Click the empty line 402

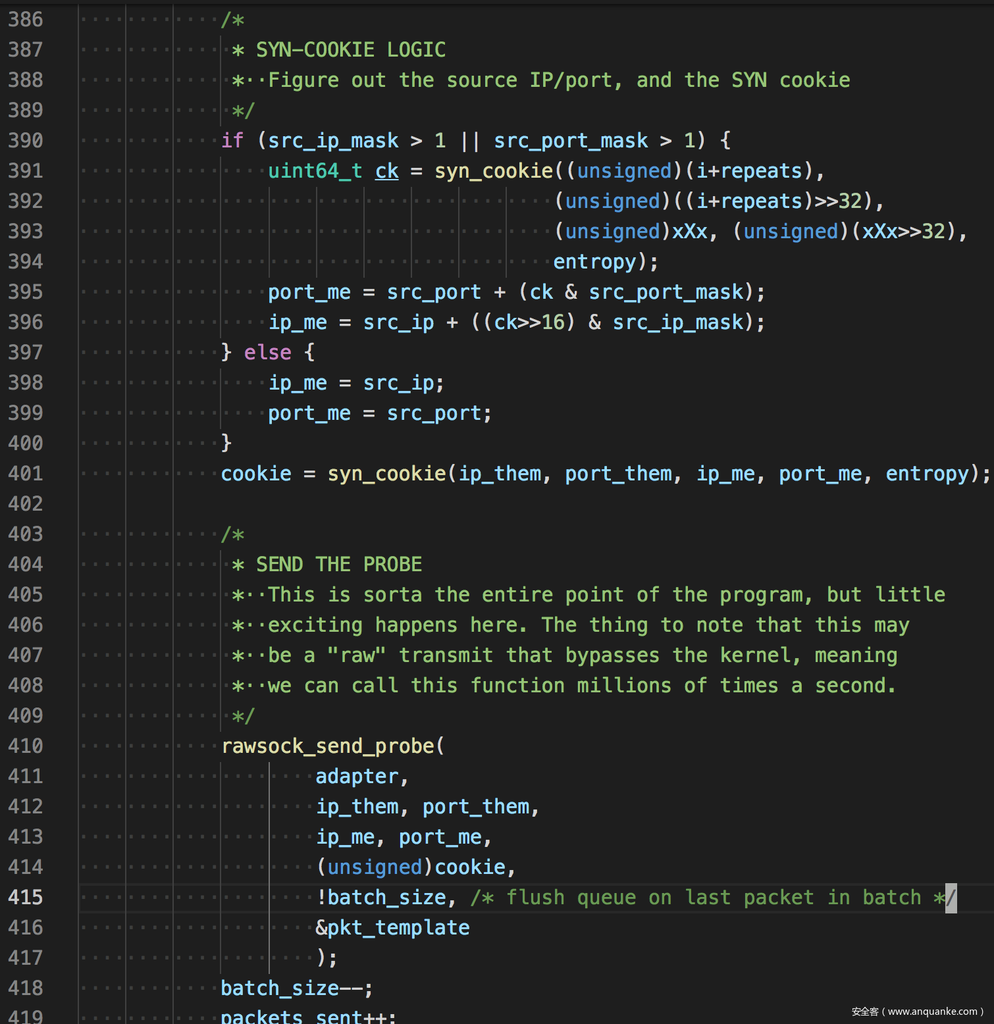(x=500, y=503)
